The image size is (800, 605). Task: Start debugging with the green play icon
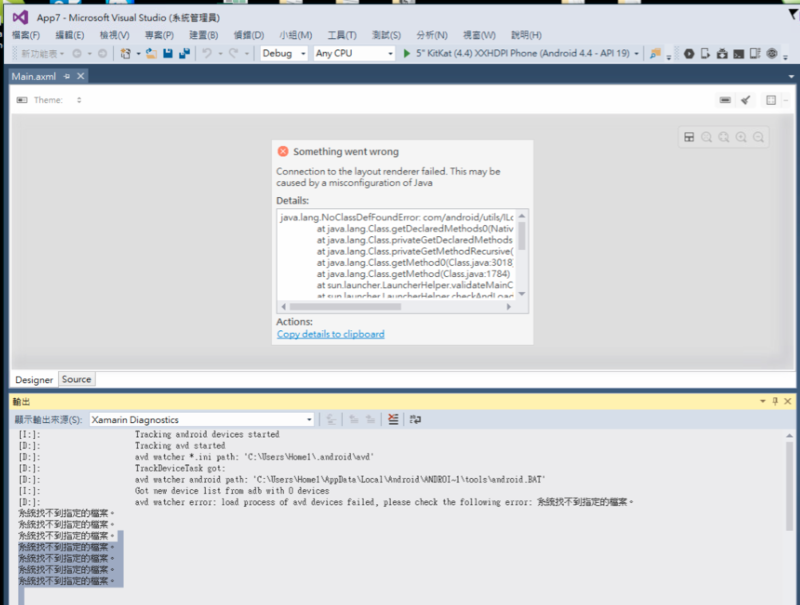tap(407, 53)
